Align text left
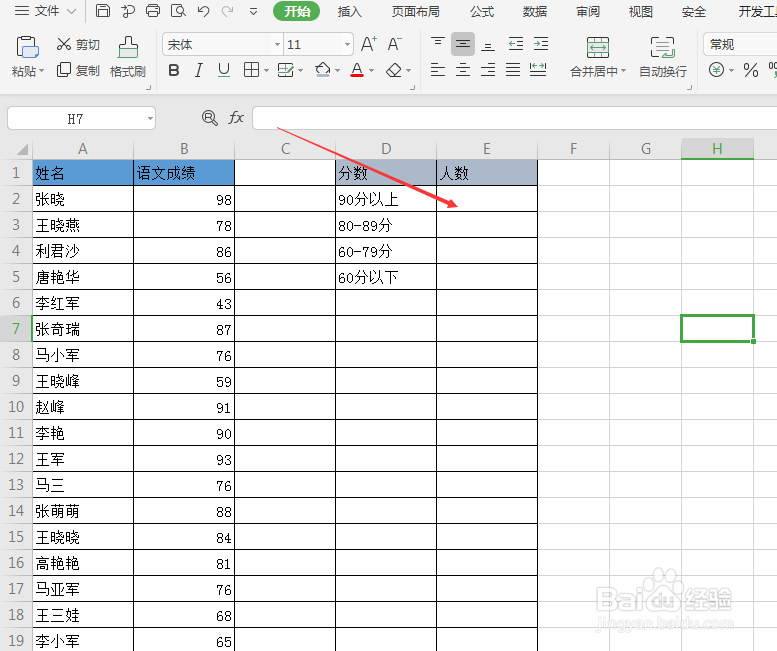The height and width of the screenshot is (651, 777). pos(438,70)
